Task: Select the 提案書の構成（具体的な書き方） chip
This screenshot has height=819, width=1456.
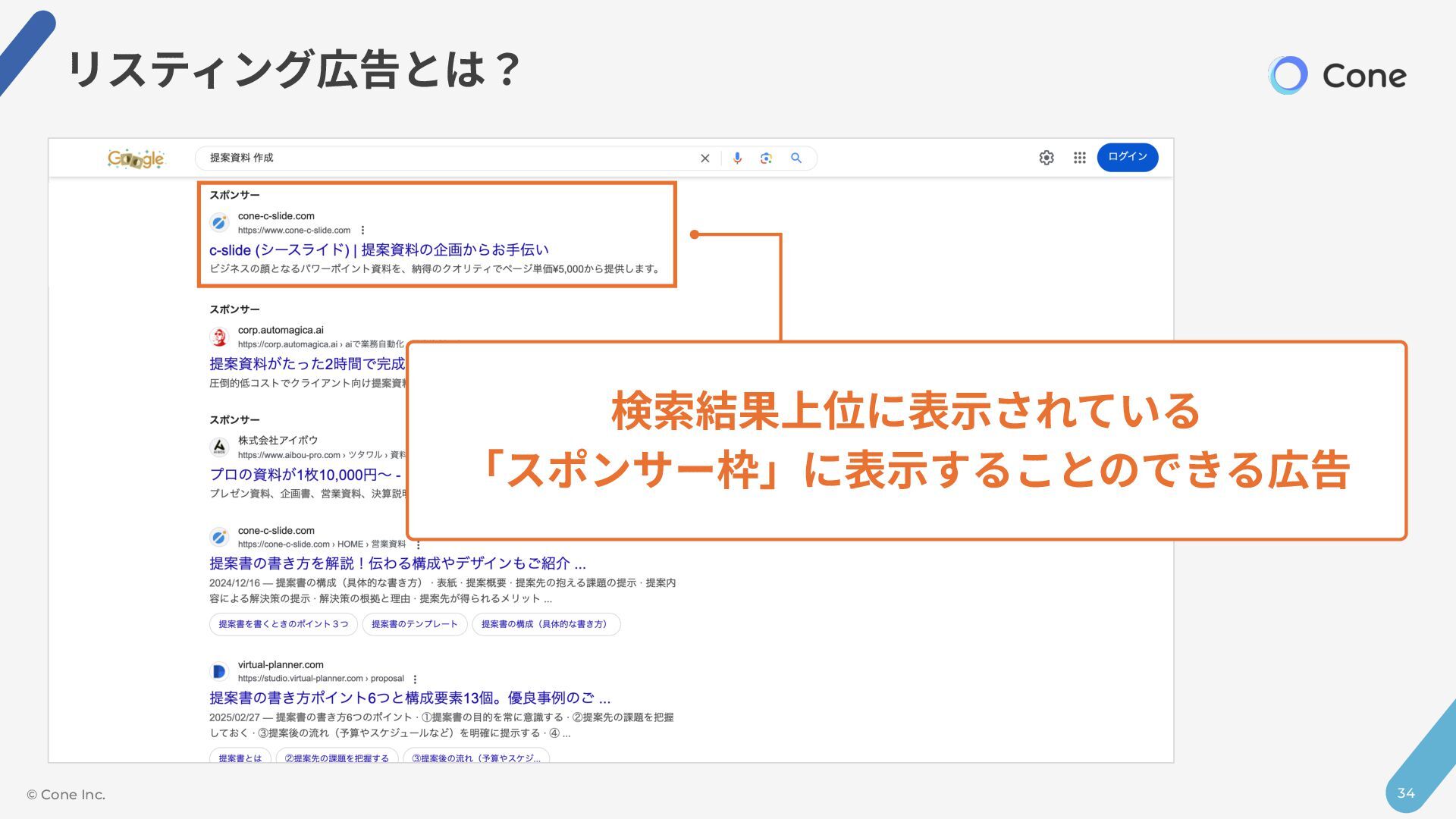Action: (545, 624)
